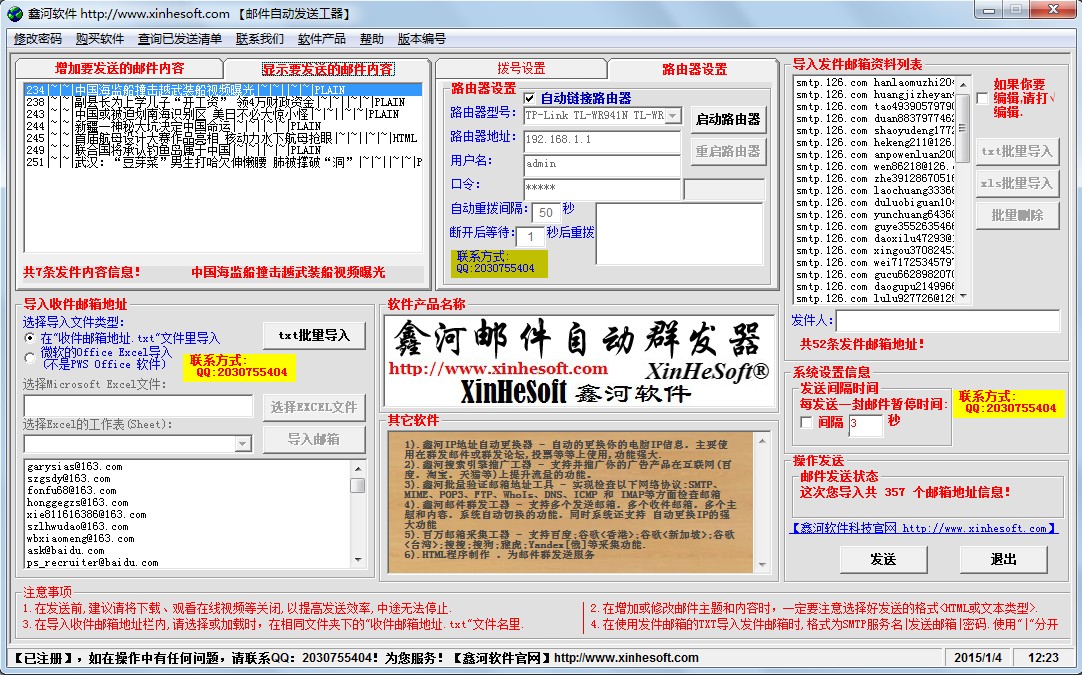Screen dimensions: 1082x675
Task: Switch to the 增加要发送的邮件内容 tab
Action: coord(119,68)
